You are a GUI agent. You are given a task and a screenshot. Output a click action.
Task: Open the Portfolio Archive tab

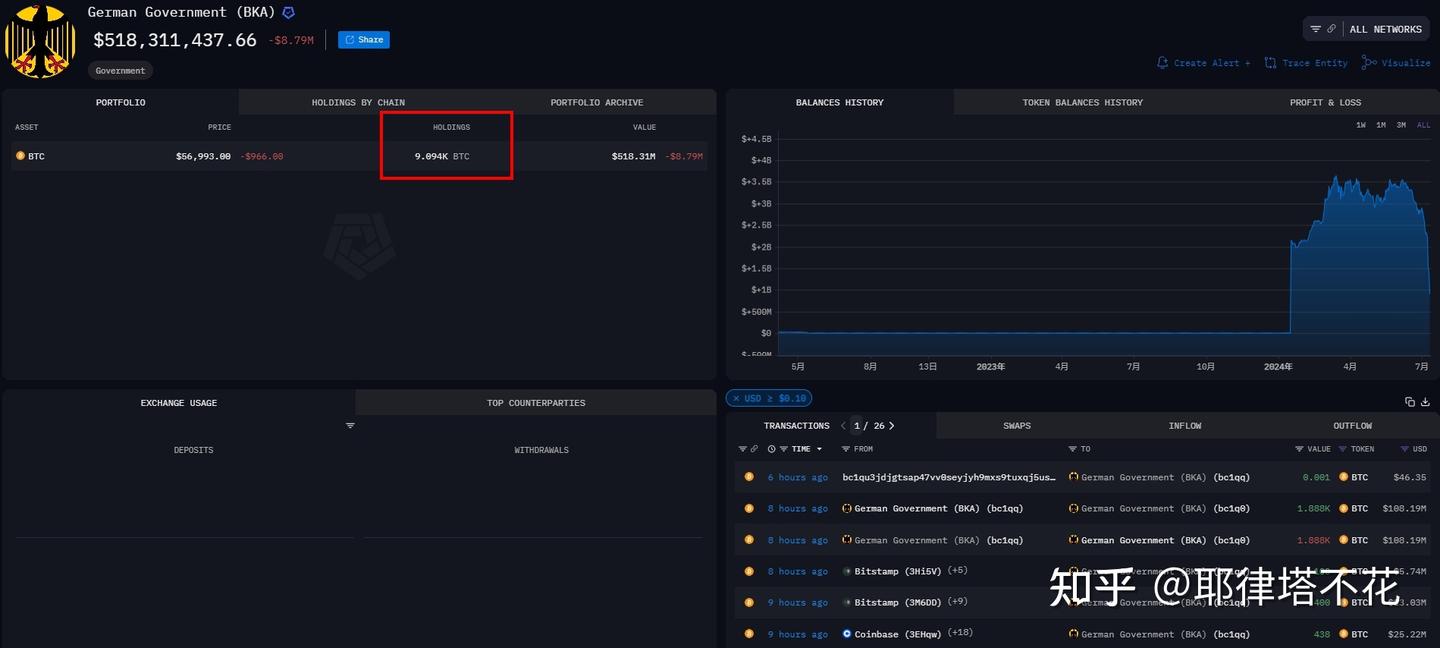coord(597,102)
